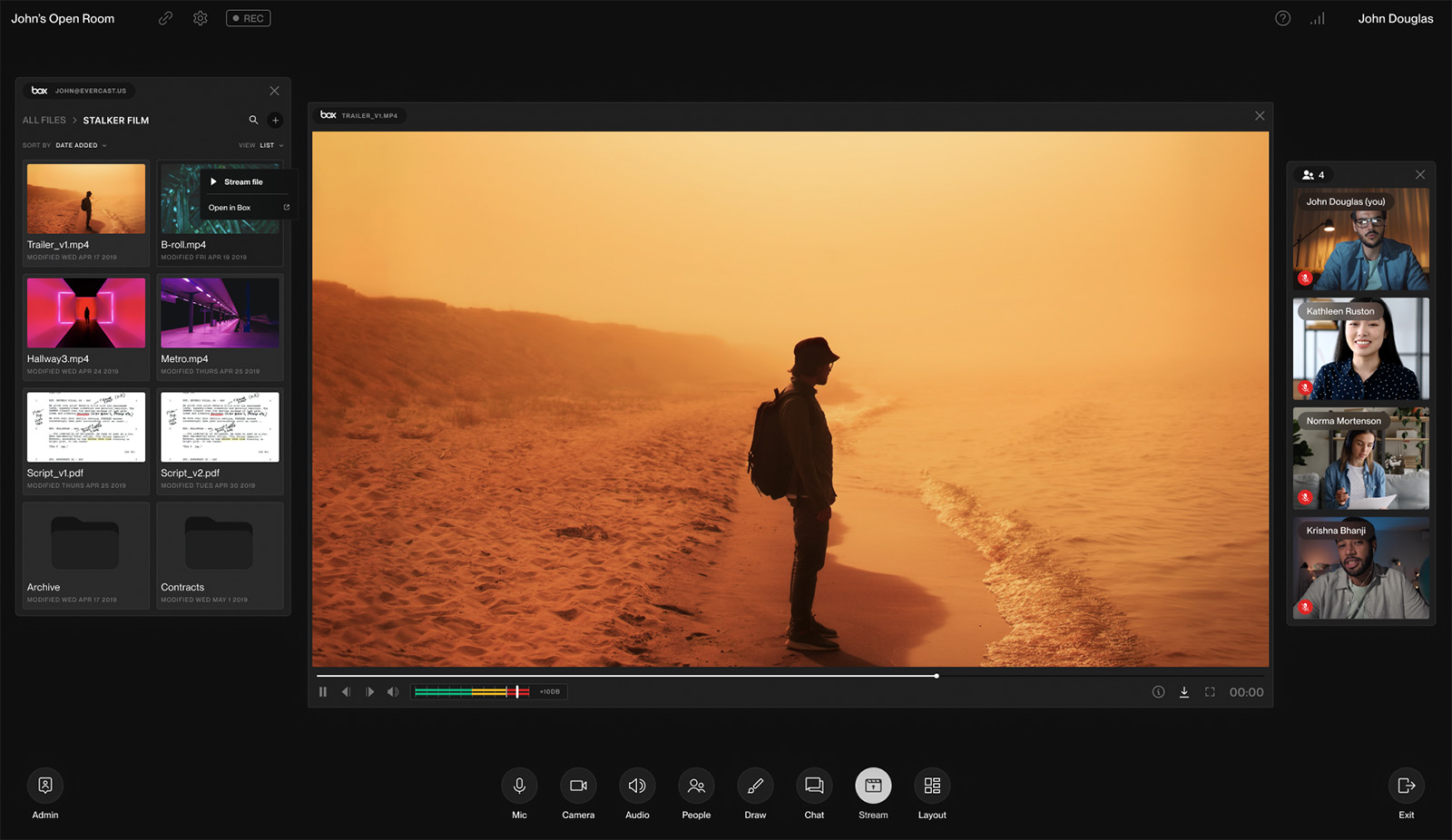
Task: Click the Stream toolbar button
Action: pos(873,786)
